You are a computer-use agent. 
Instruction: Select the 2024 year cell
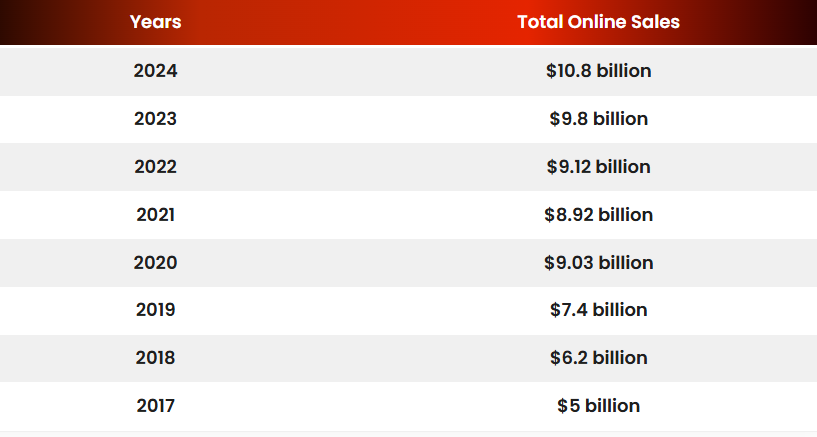155,71
